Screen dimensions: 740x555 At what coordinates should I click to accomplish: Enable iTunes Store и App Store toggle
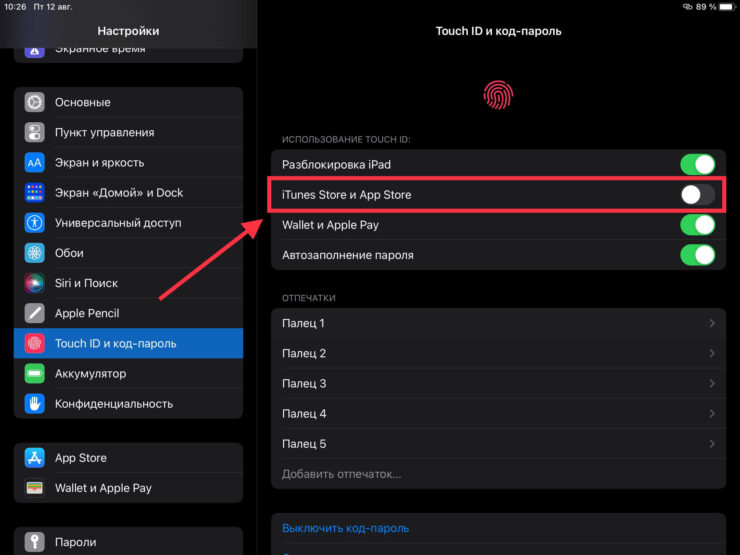tap(697, 195)
